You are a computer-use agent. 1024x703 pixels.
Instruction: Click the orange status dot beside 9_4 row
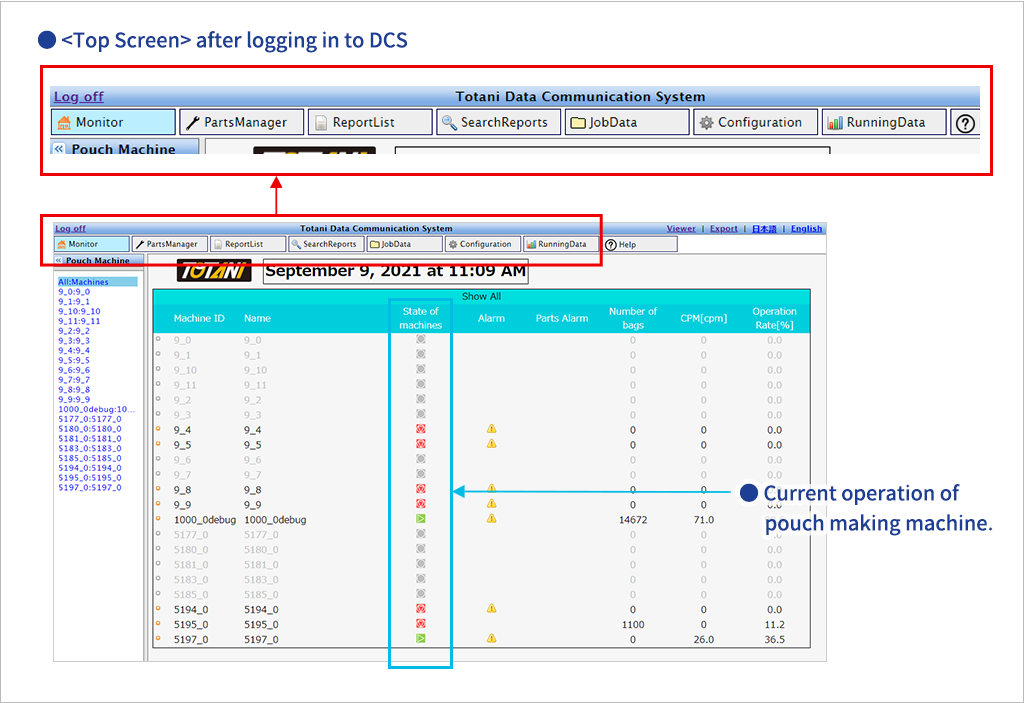158,429
